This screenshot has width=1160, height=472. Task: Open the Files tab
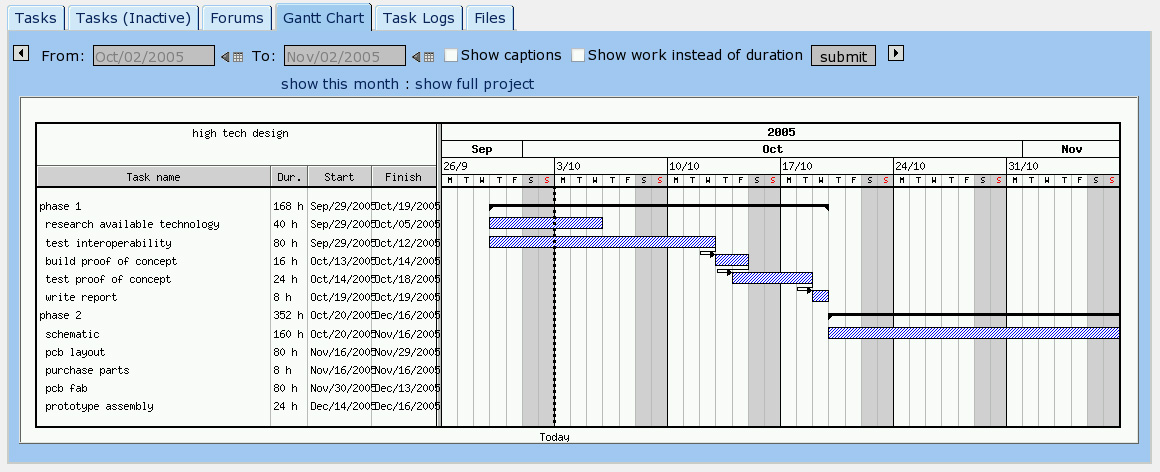[x=490, y=18]
